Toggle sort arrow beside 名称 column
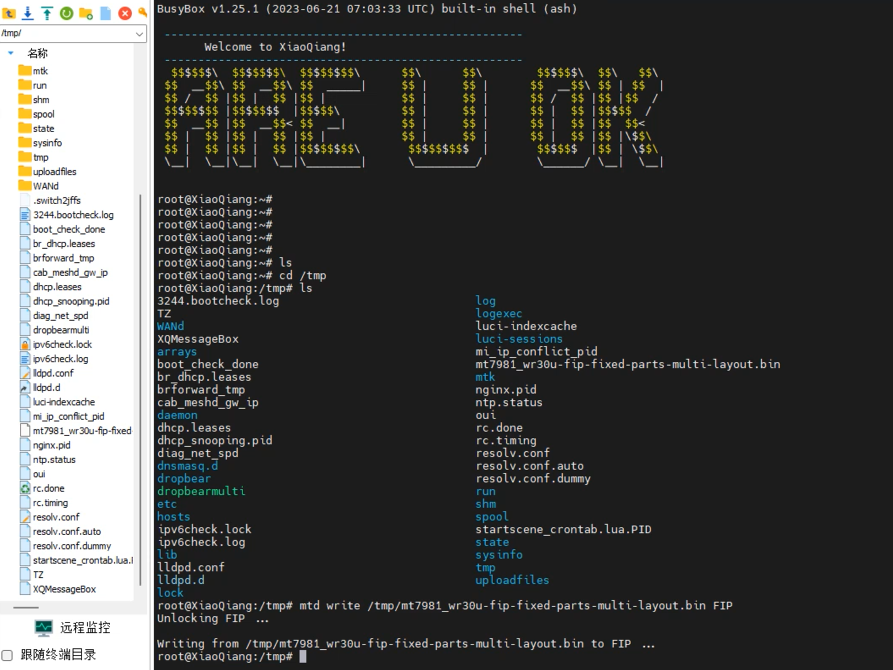893x670 pixels. click(x=10, y=53)
